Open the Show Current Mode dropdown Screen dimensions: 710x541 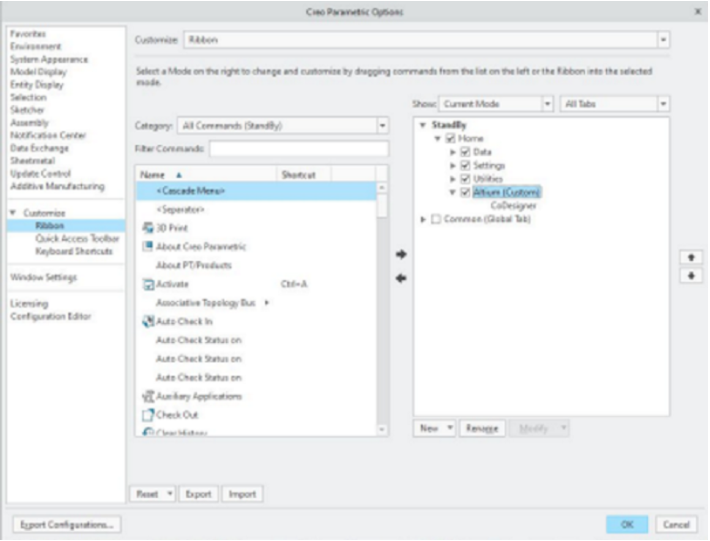pyautogui.click(x=547, y=104)
